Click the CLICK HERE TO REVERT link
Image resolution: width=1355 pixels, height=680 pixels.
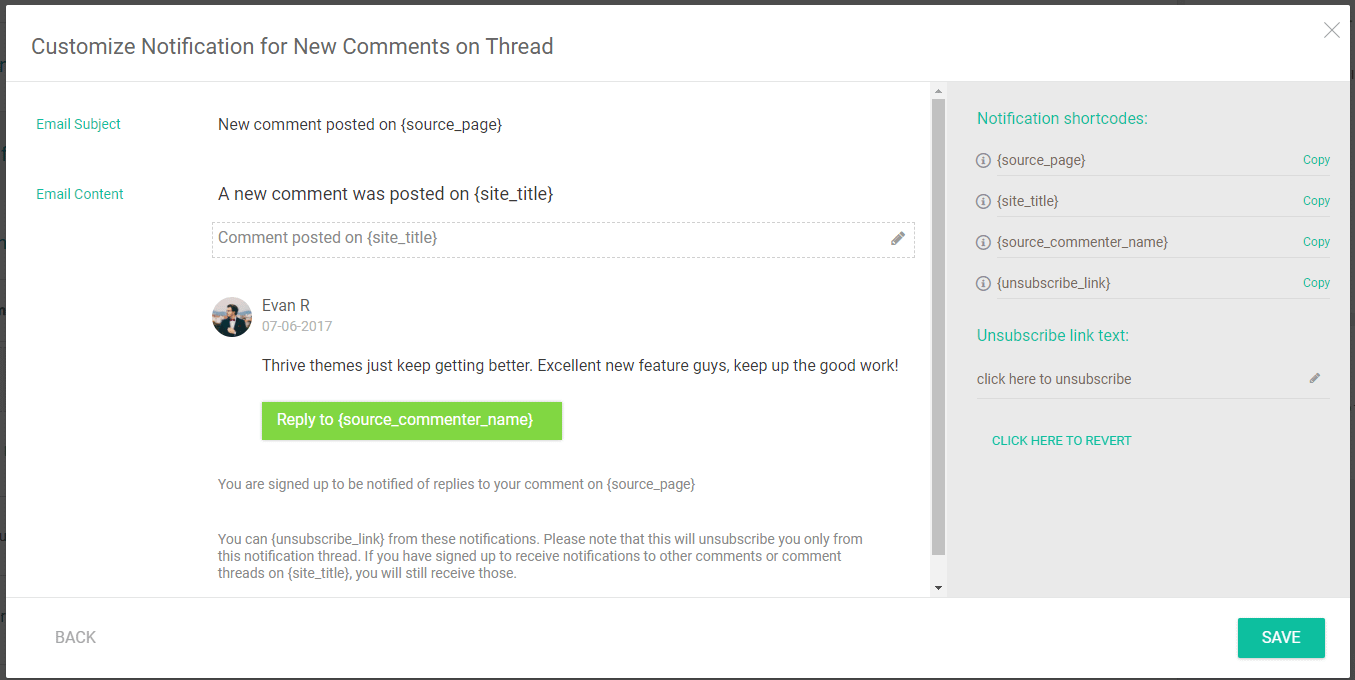pos(1061,441)
